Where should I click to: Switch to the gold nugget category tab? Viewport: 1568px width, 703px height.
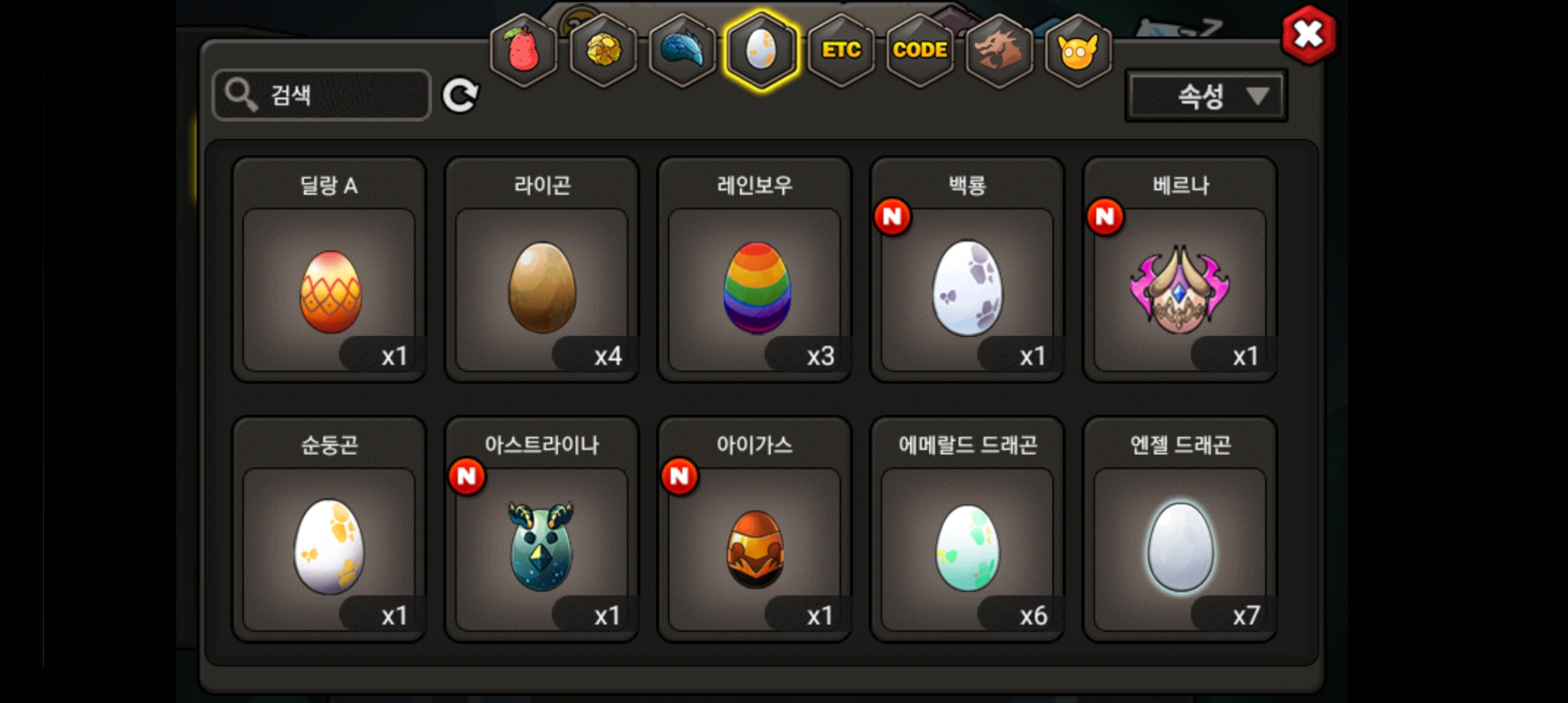(604, 51)
